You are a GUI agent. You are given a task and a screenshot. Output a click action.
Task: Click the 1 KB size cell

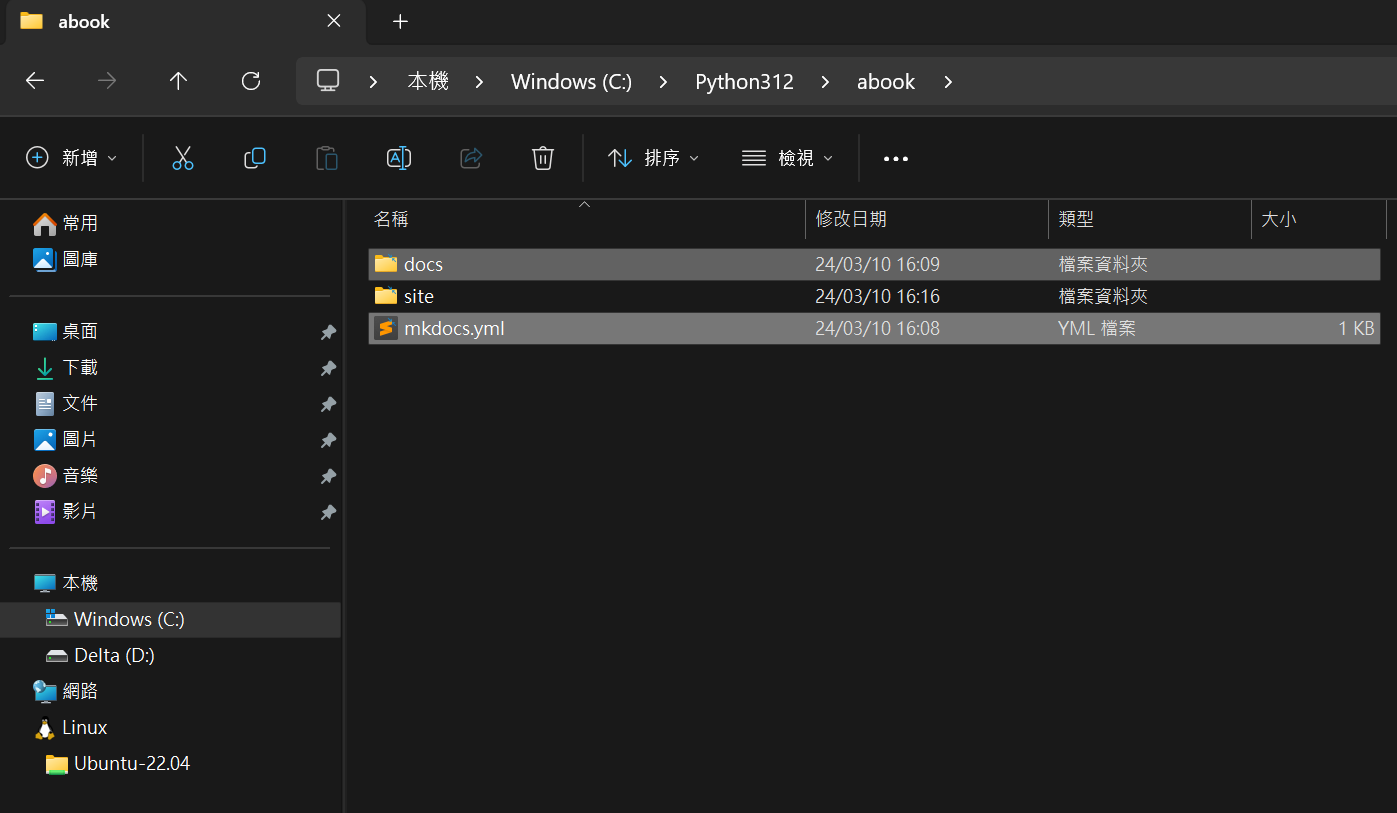pyautogui.click(x=1356, y=328)
